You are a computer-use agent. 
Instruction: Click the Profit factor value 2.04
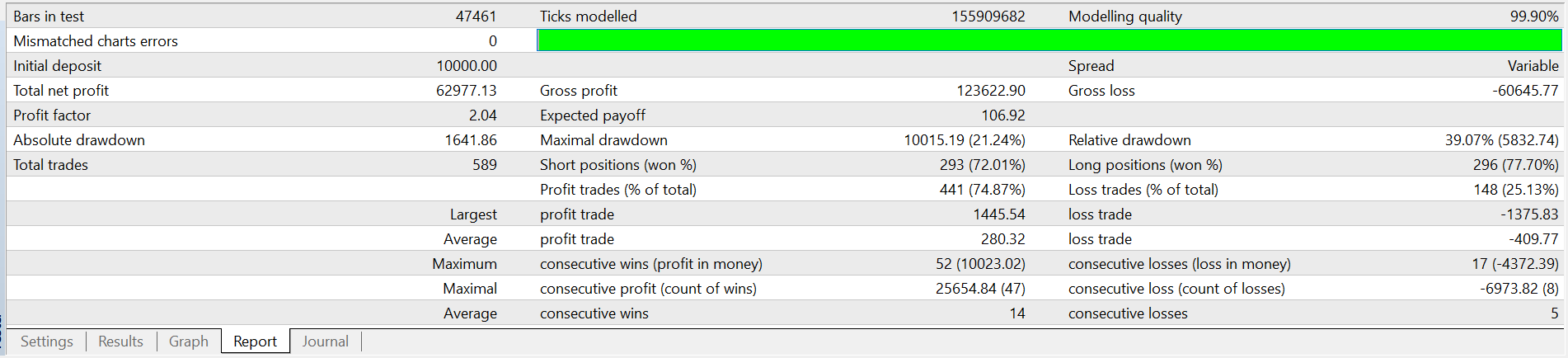[483, 115]
